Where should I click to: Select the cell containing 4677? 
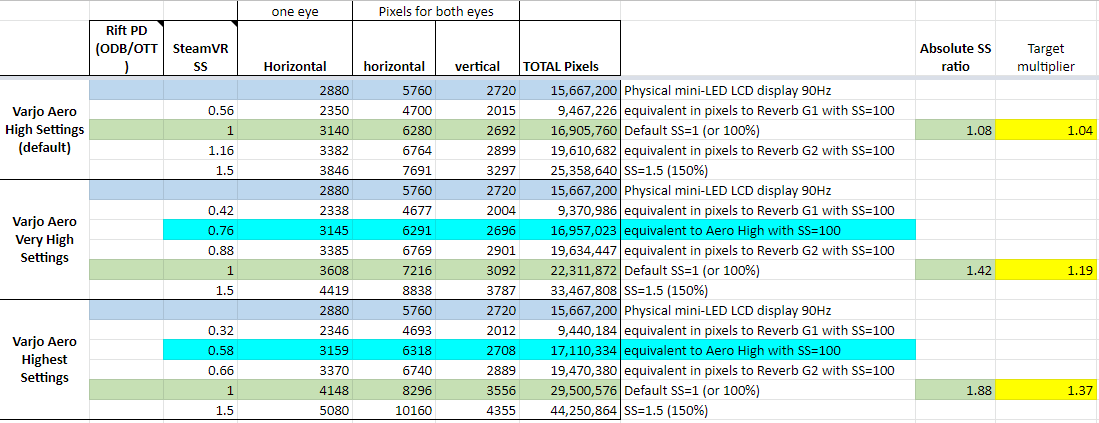pos(395,210)
